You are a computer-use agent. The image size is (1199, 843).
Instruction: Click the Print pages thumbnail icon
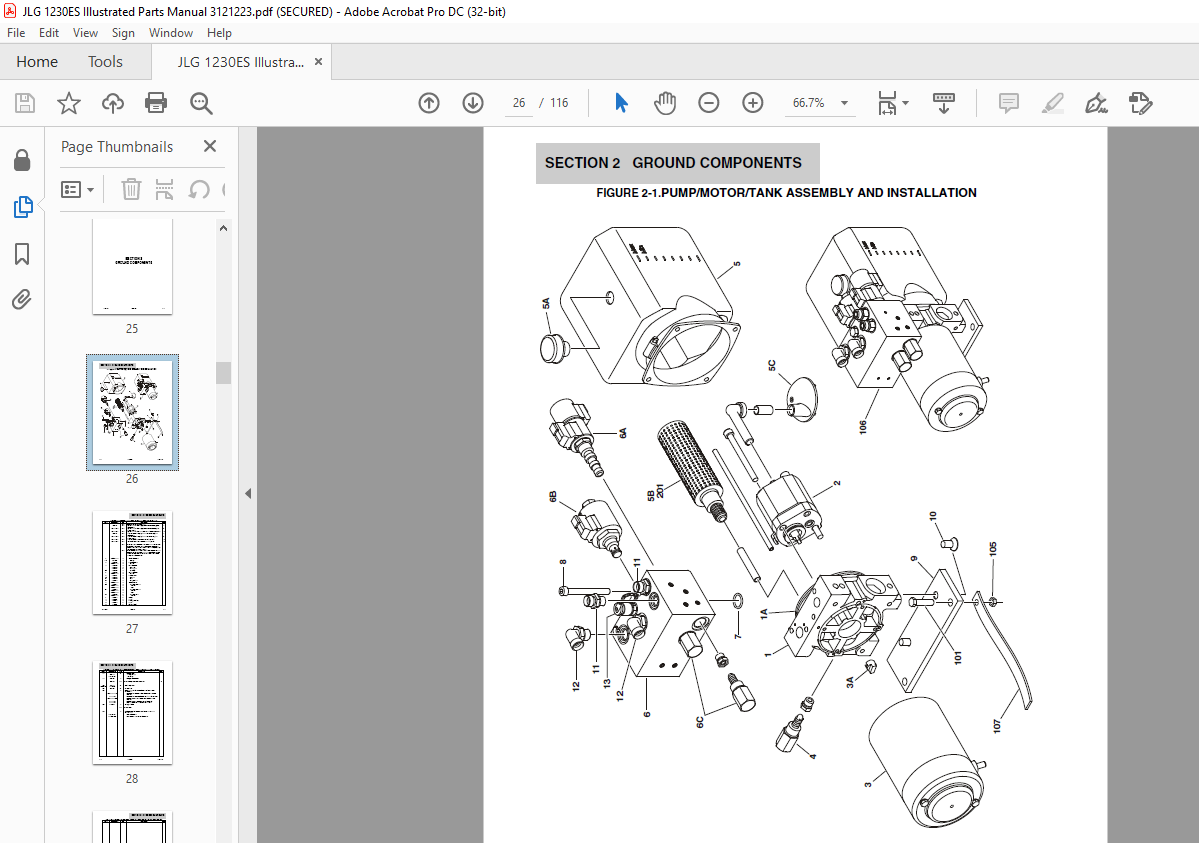point(164,189)
